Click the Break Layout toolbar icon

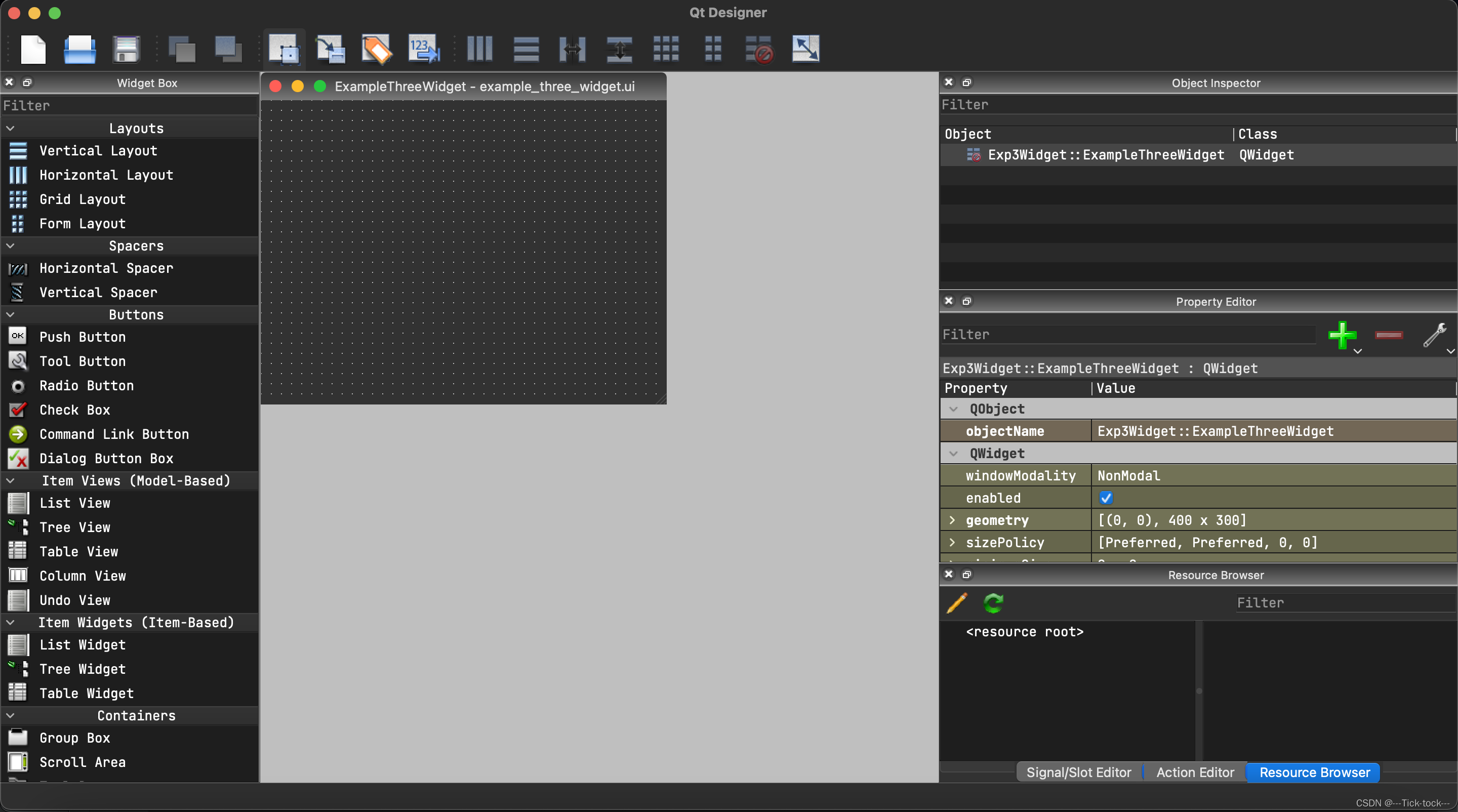point(758,49)
